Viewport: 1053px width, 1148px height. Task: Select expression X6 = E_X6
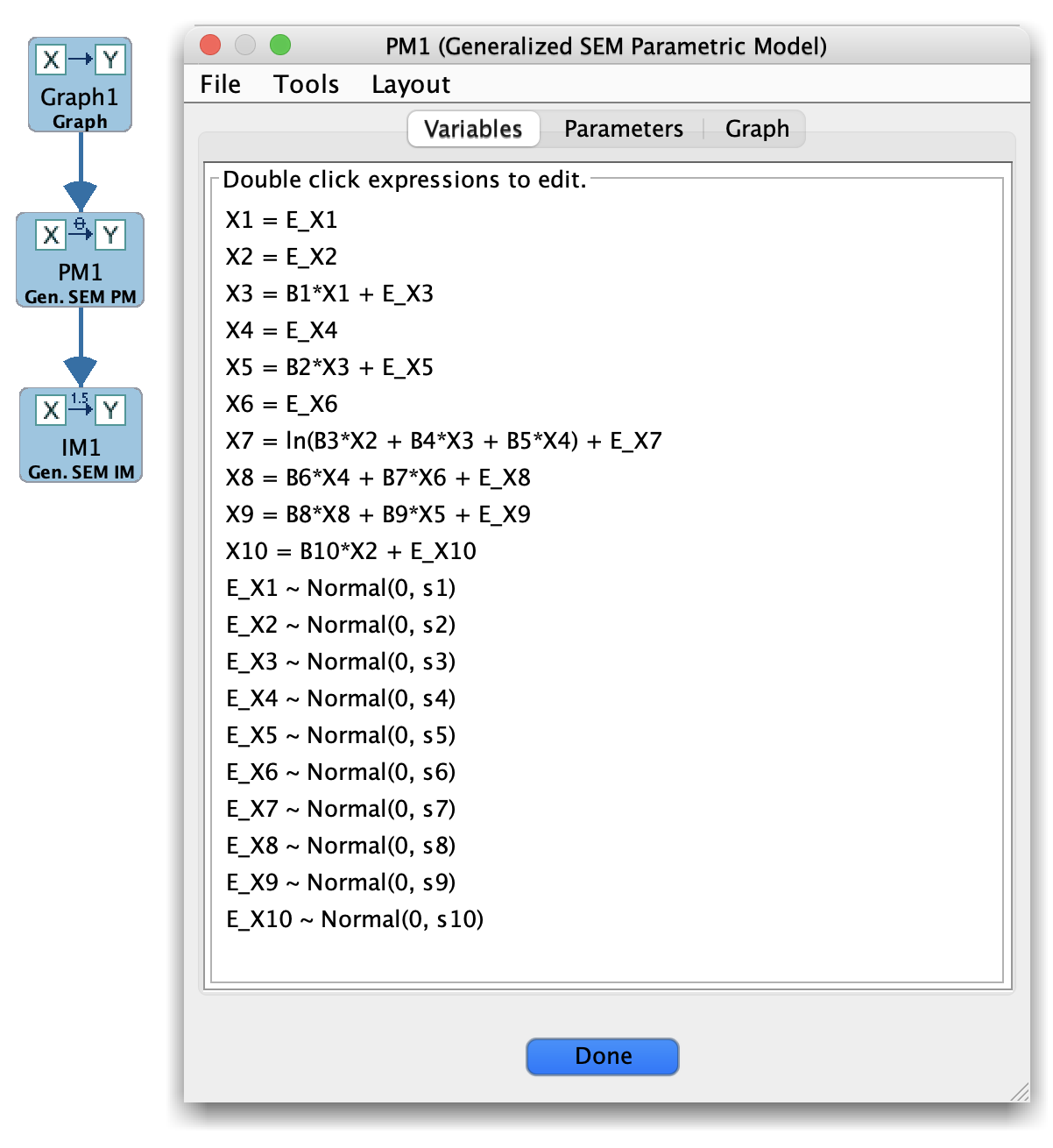coord(281,404)
